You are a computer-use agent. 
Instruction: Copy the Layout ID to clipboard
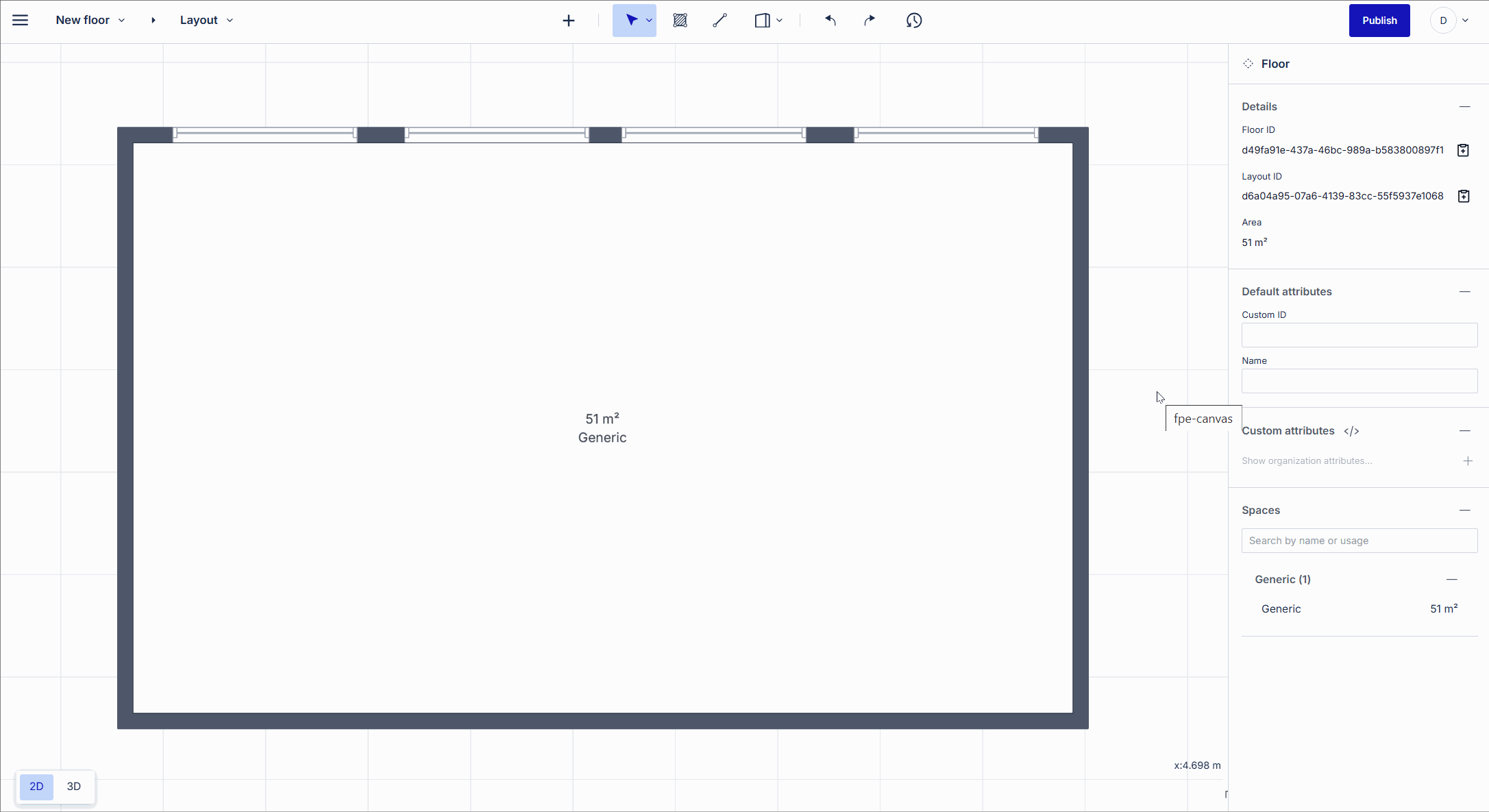(x=1464, y=196)
